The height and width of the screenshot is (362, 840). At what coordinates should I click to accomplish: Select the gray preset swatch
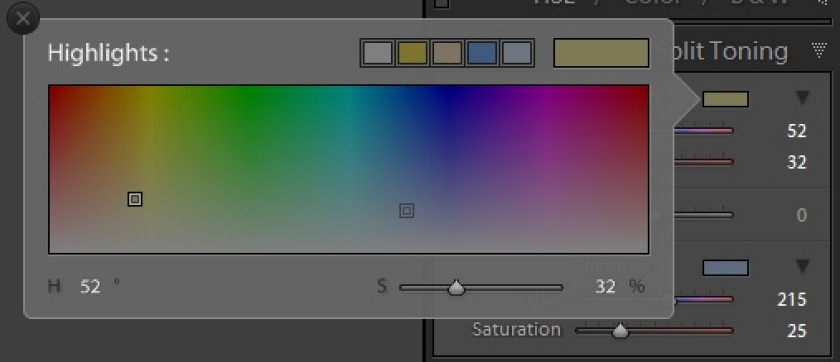click(377, 53)
